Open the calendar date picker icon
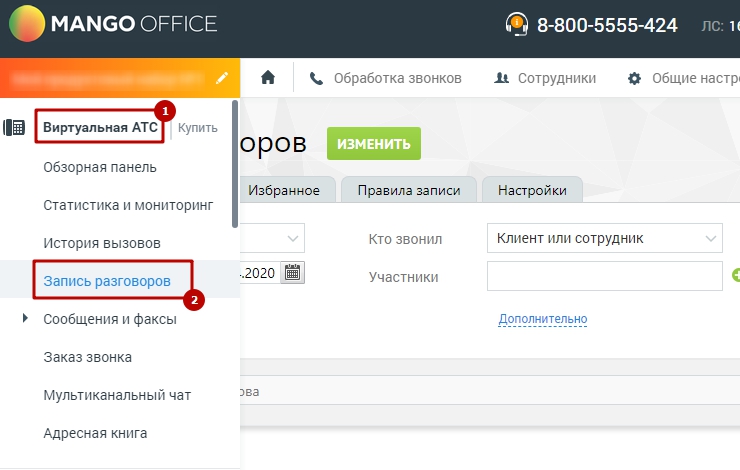Screen dimensions: 740x470 (x=292, y=272)
